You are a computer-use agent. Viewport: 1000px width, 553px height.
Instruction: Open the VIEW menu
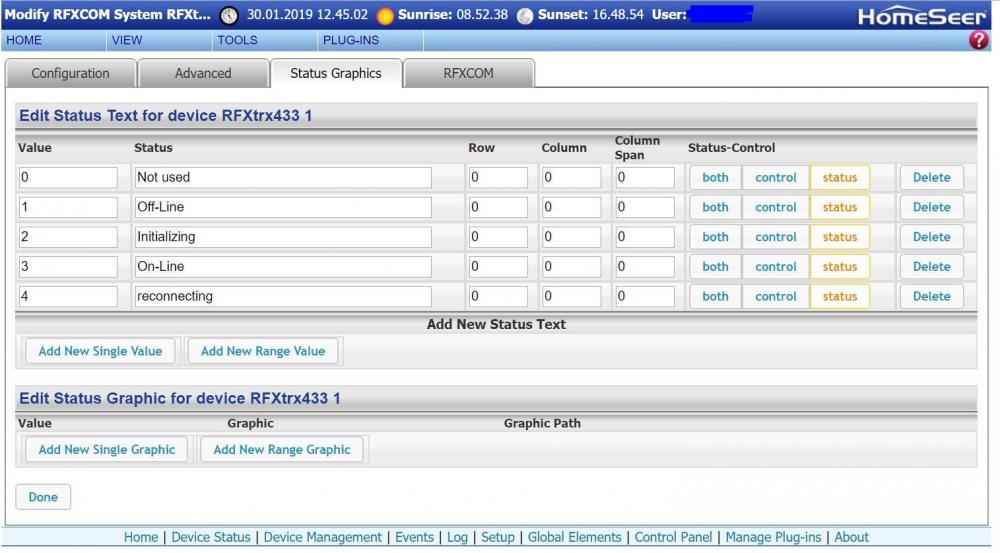(127, 41)
